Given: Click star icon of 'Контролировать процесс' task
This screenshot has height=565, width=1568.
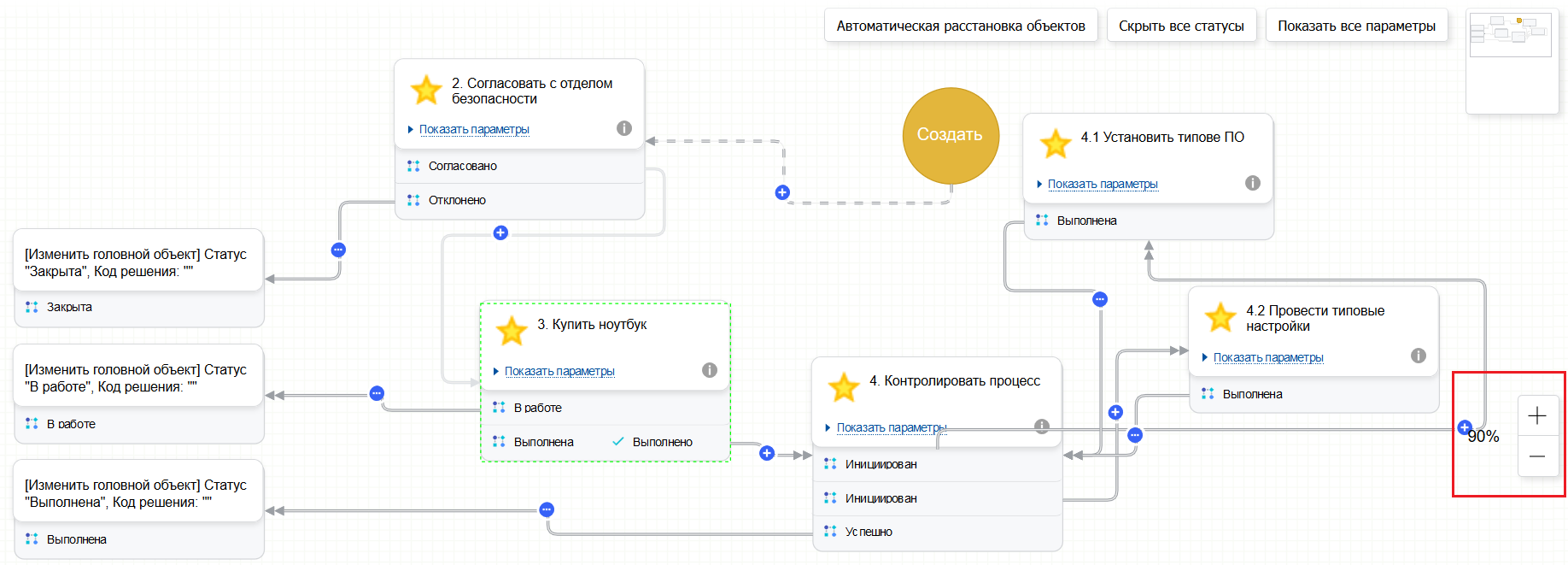Looking at the screenshot, I should 844,387.
